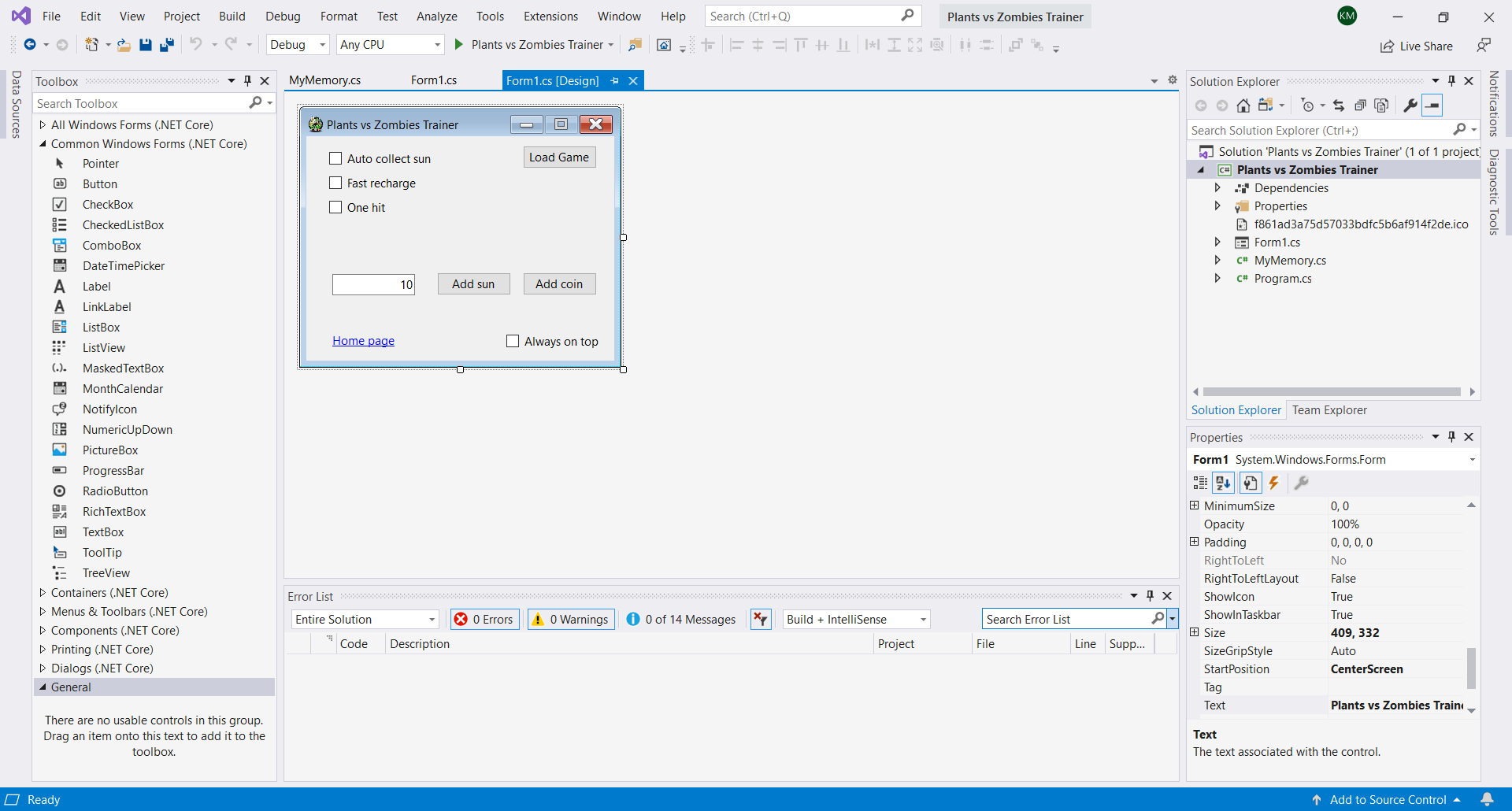Toggle the 0 of 14 Messages filter
This screenshot has width=1512, height=811.
tap(682, 620)
